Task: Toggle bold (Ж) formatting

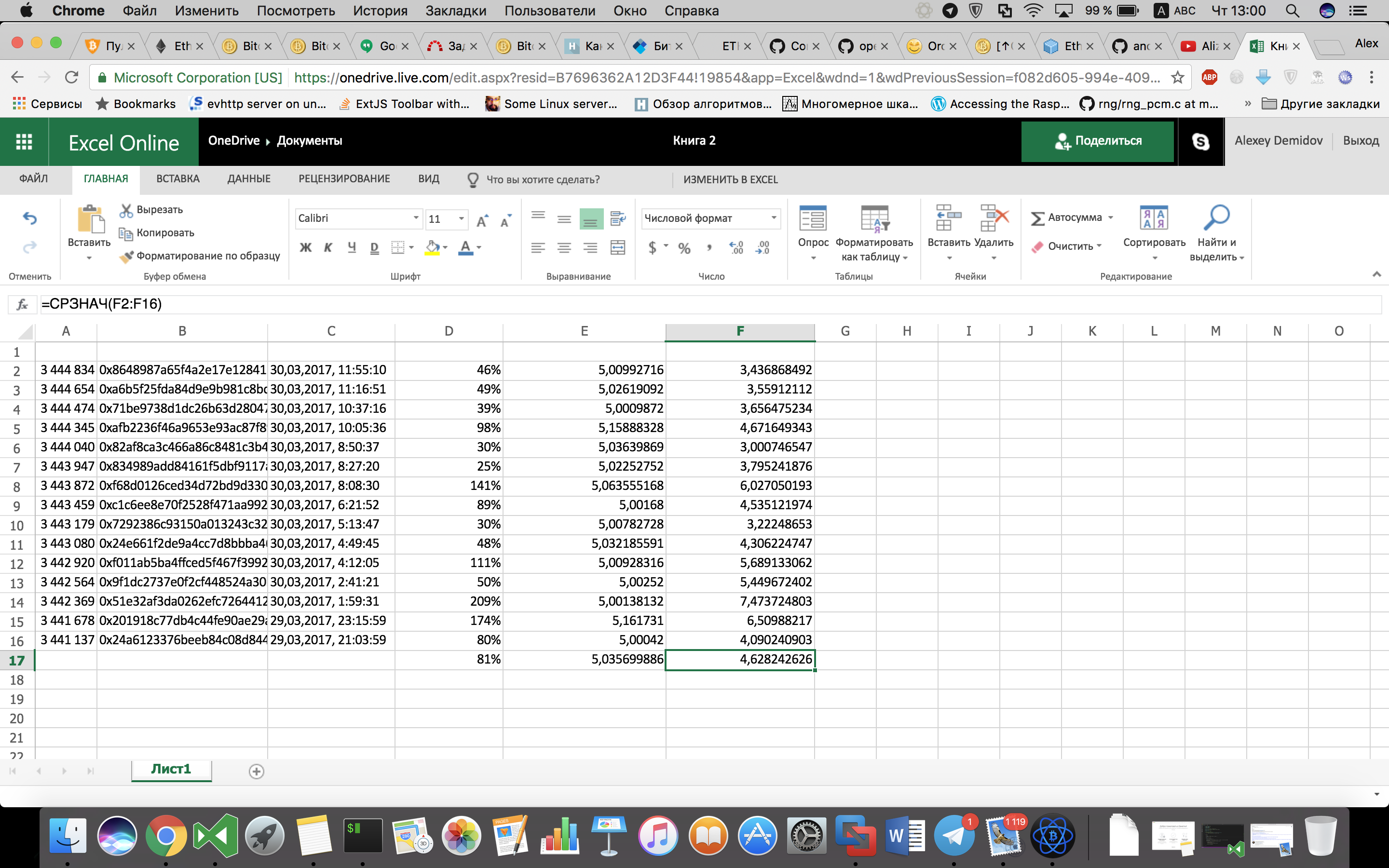Action: 306,247
